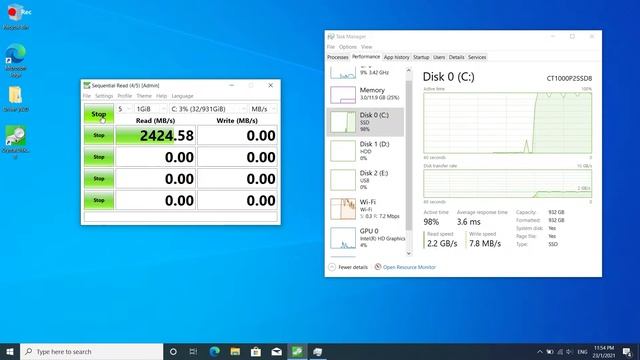Open Task Manager Options menu

pyautogui.click(x=348, y=47)
